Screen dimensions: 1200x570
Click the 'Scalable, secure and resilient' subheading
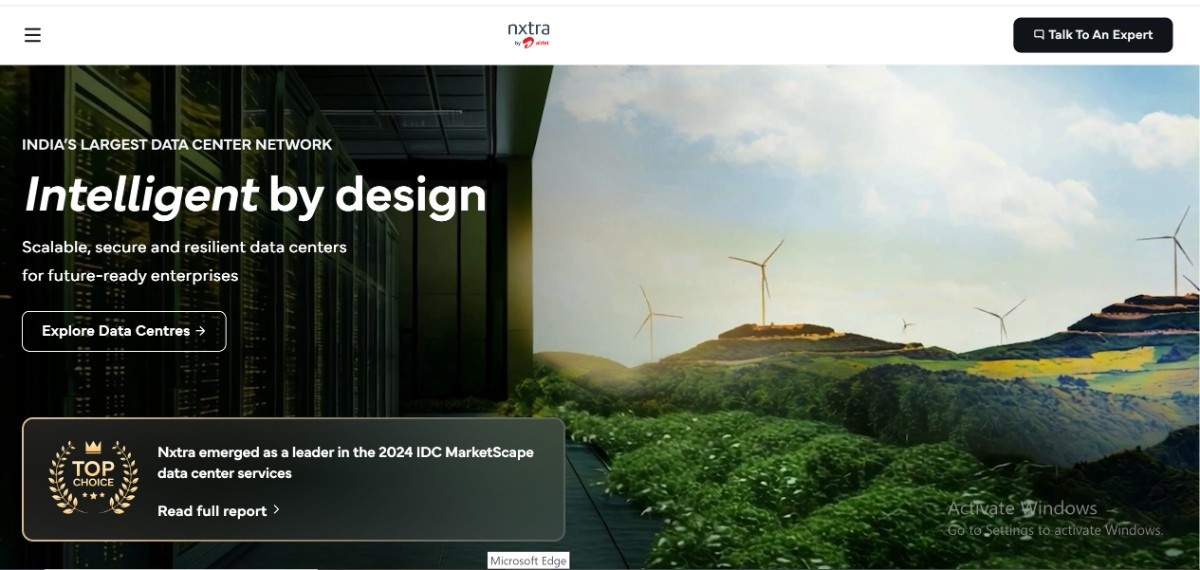[184, 246]
